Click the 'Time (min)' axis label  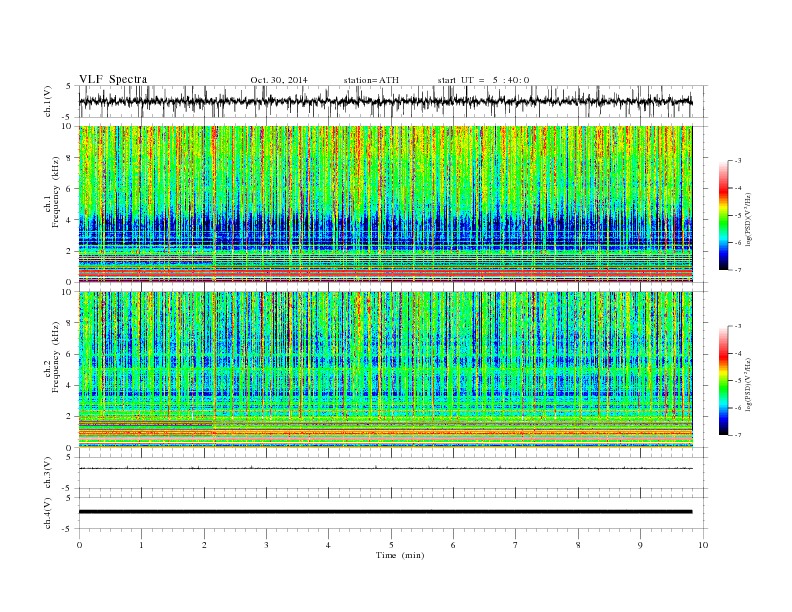click(x=400, y=555)
